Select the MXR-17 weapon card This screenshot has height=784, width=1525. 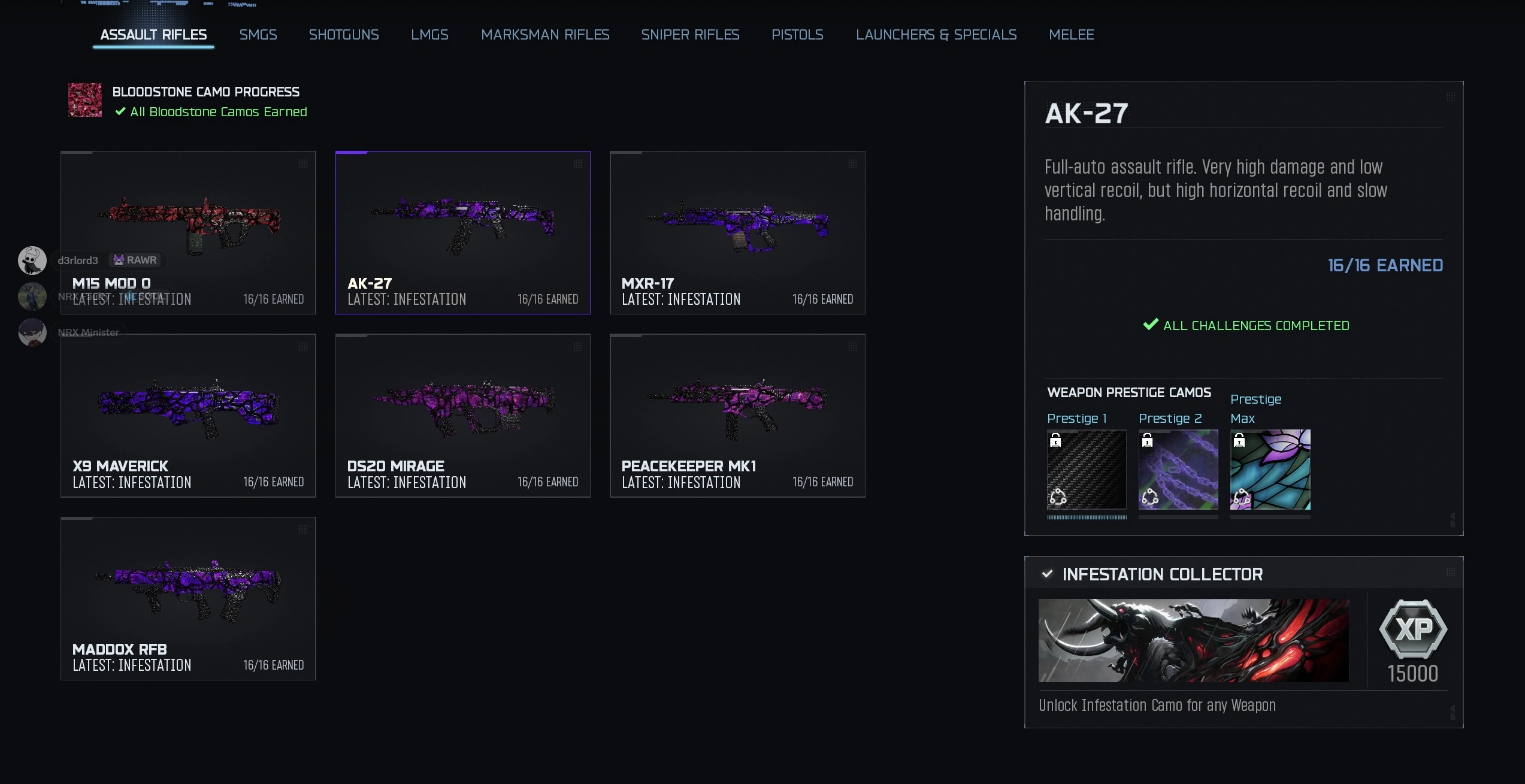click(737, 232)
